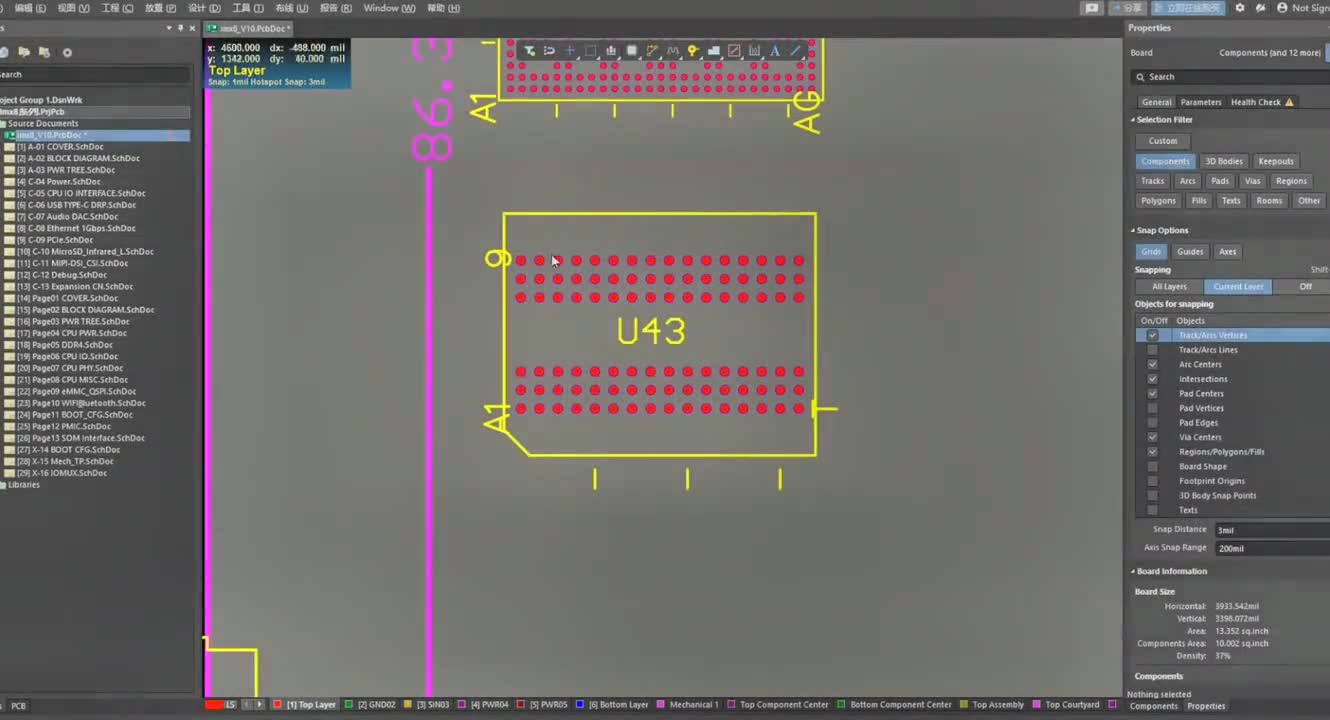Viewport: 1330px width, 720px height.
Task: Click the U43 component designator on board
Action: click(x=651, y=331)
